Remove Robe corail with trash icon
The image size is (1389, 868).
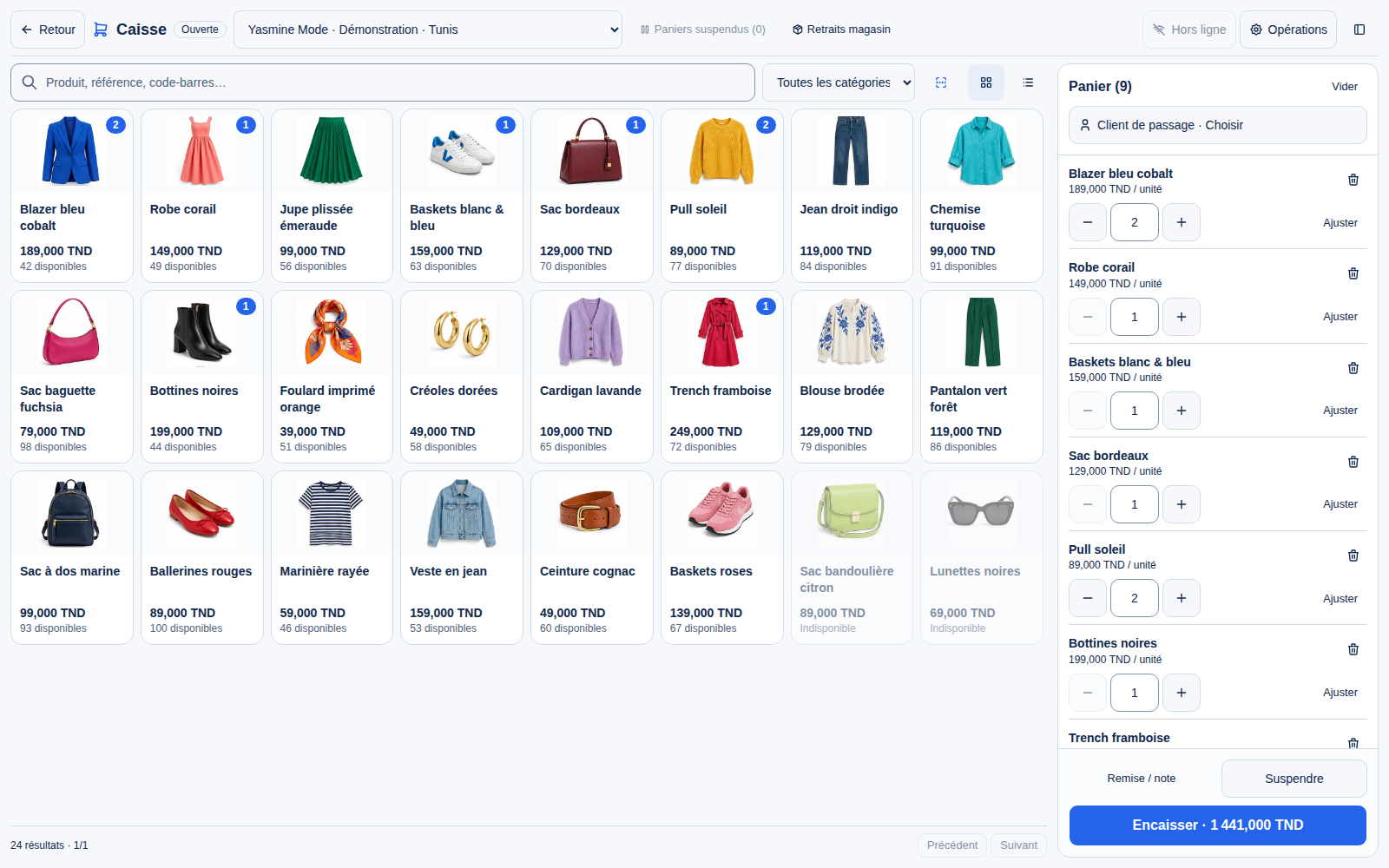point(1353,273)
